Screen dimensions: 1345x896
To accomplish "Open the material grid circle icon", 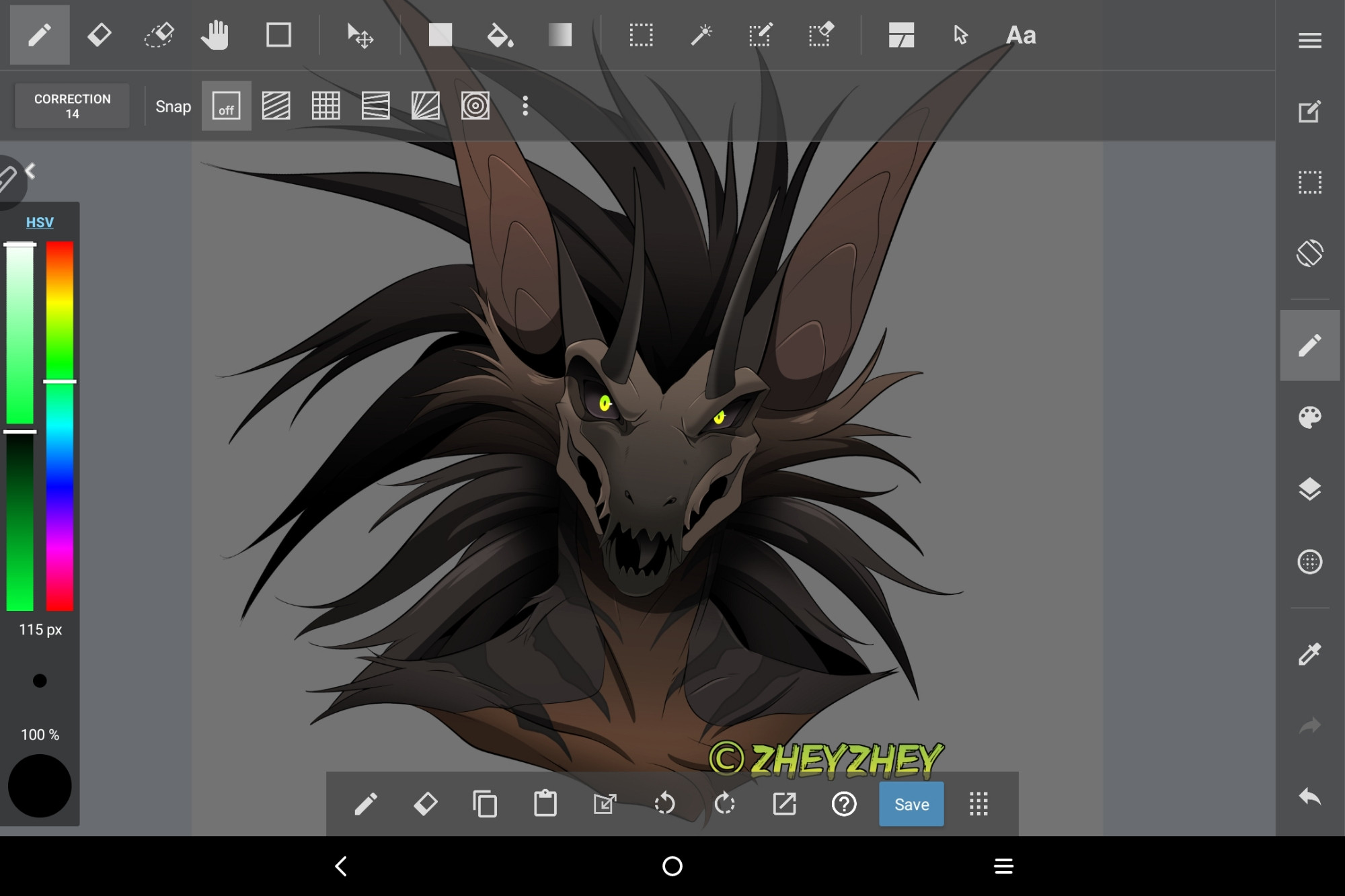I will coord(1310,561).
